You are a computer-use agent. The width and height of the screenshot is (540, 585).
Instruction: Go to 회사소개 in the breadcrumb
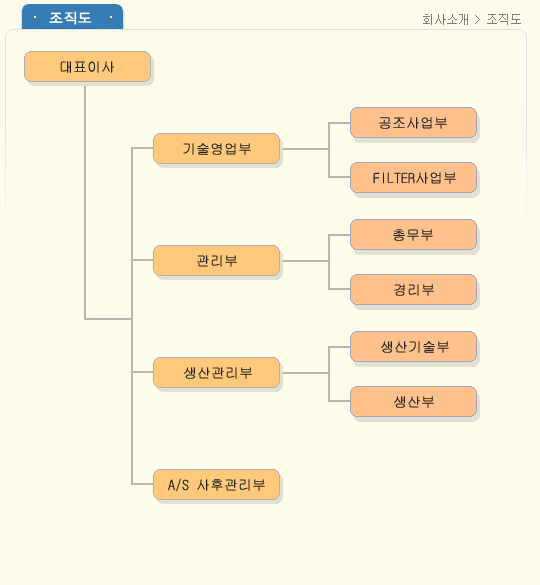coord(445,19)
